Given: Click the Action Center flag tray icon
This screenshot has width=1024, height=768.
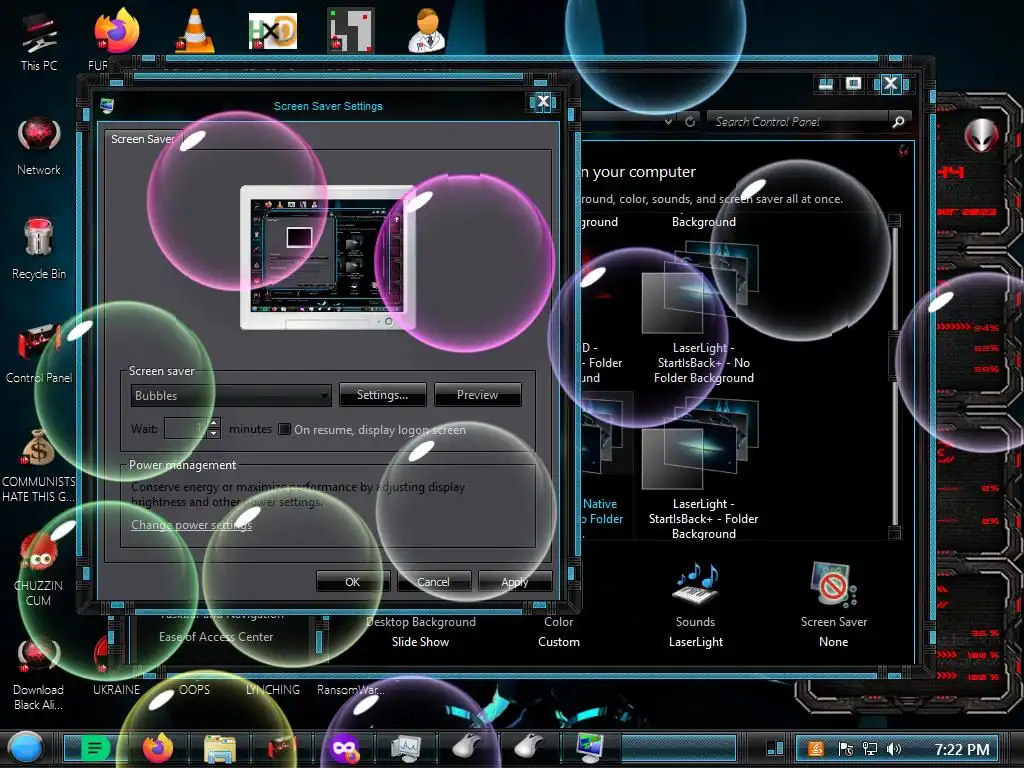Looking at the screenshot, I should 845,749.
